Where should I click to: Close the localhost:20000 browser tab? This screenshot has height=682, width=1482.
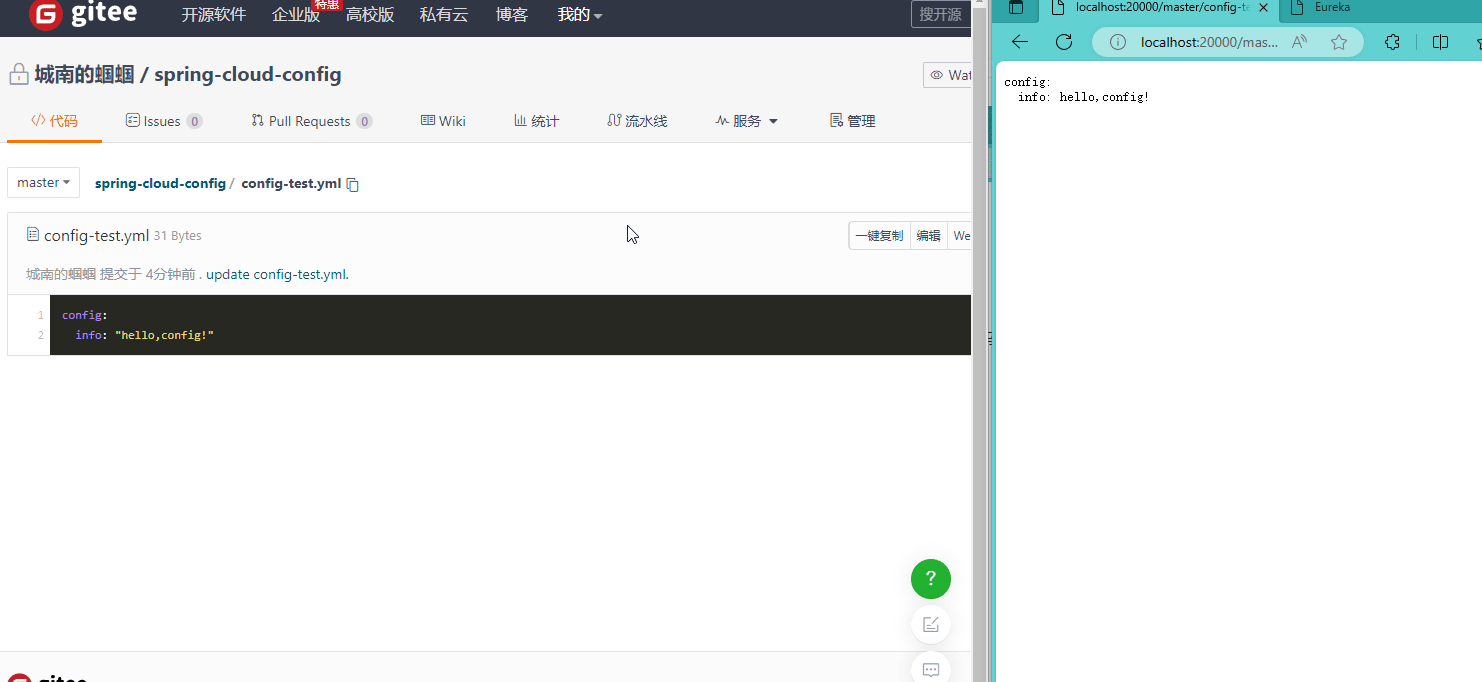[1264, 8]
